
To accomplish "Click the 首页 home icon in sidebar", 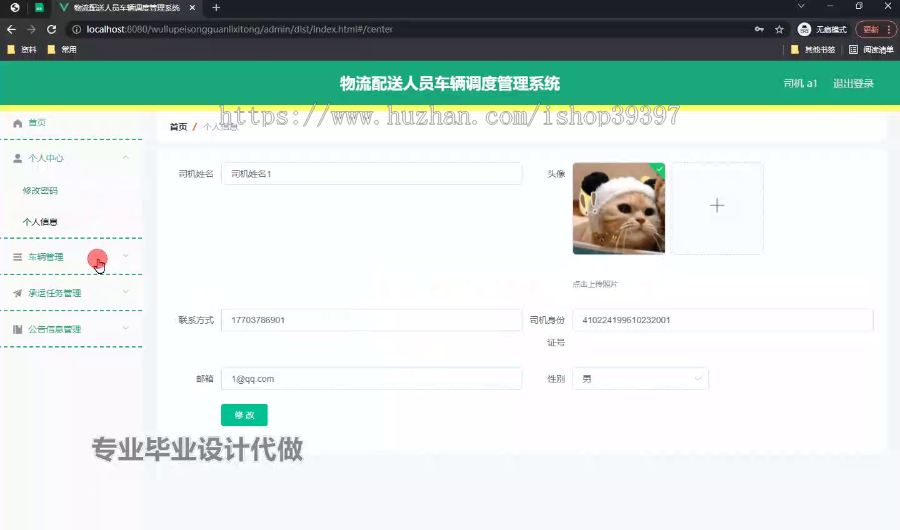I will pos(17,123).
